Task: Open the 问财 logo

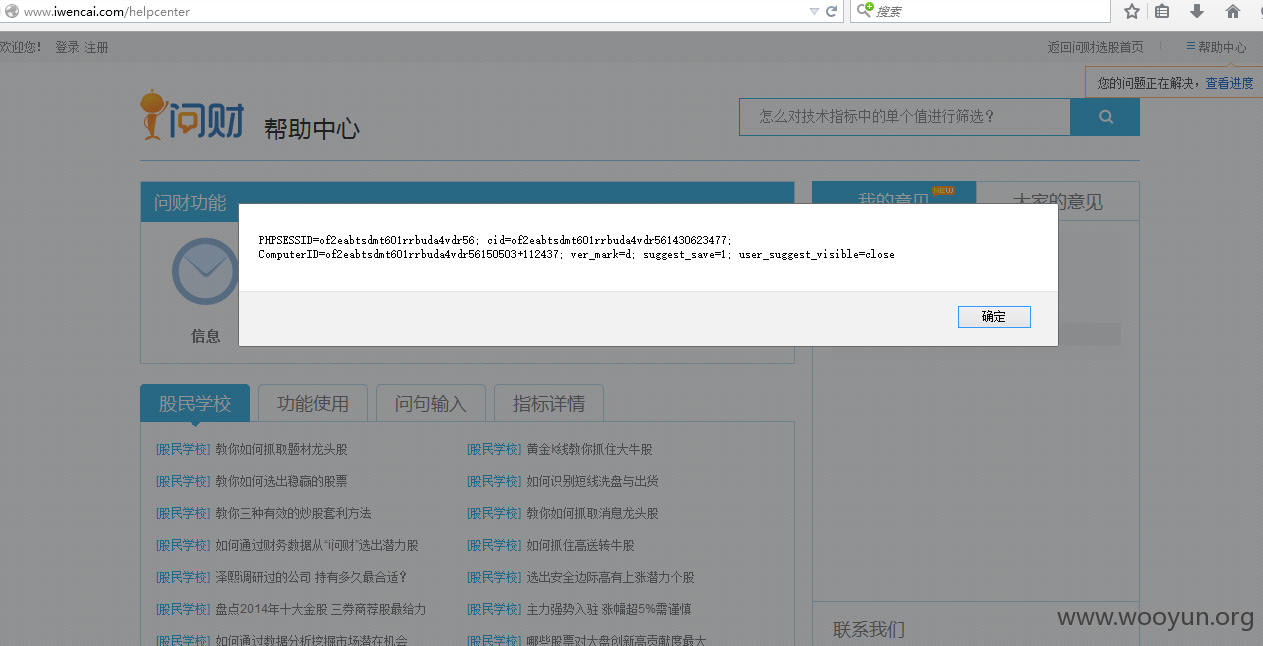Action: pyautogui.click(x=192, y=115)
